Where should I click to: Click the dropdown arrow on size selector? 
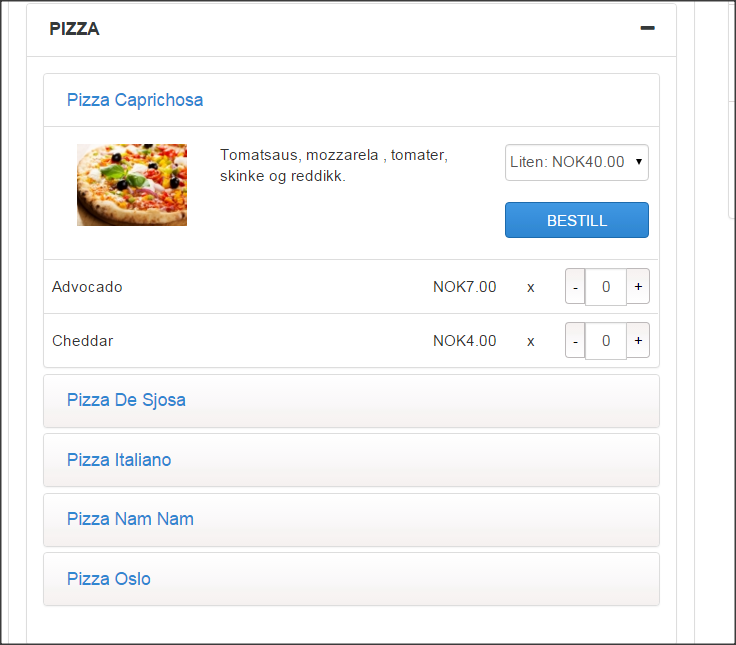tap(639, 162)
